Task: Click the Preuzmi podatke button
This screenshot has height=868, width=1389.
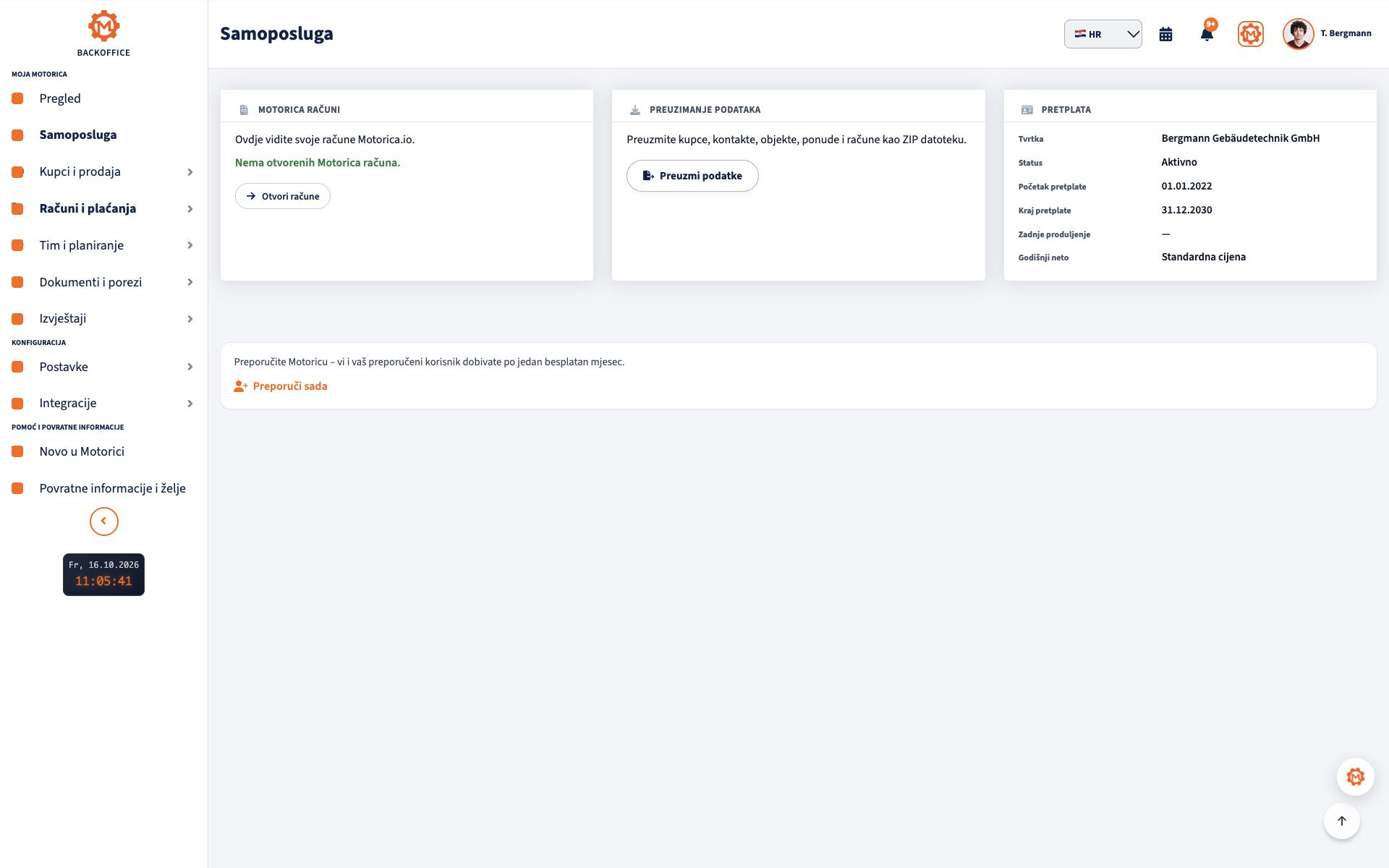Action: pyautogui.click(x=692, y=176)
